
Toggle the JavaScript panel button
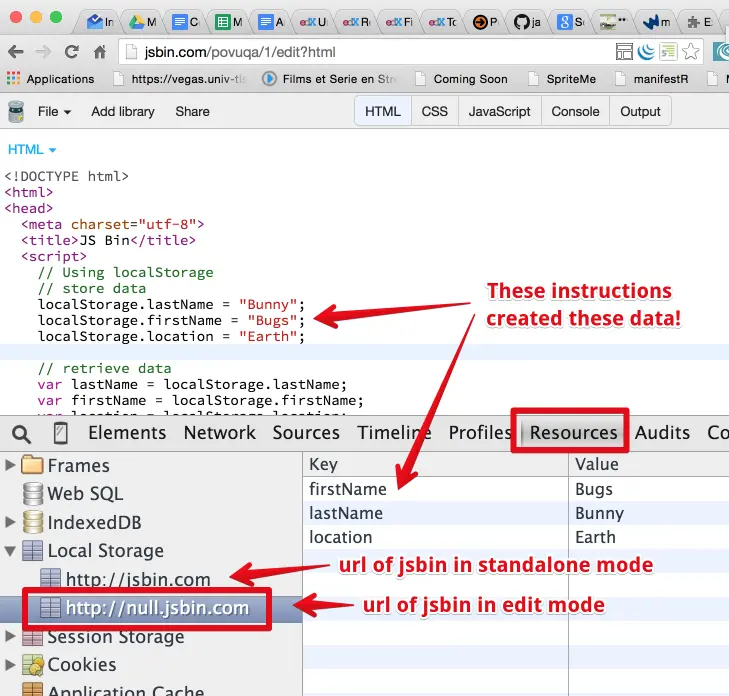(499, 112)
